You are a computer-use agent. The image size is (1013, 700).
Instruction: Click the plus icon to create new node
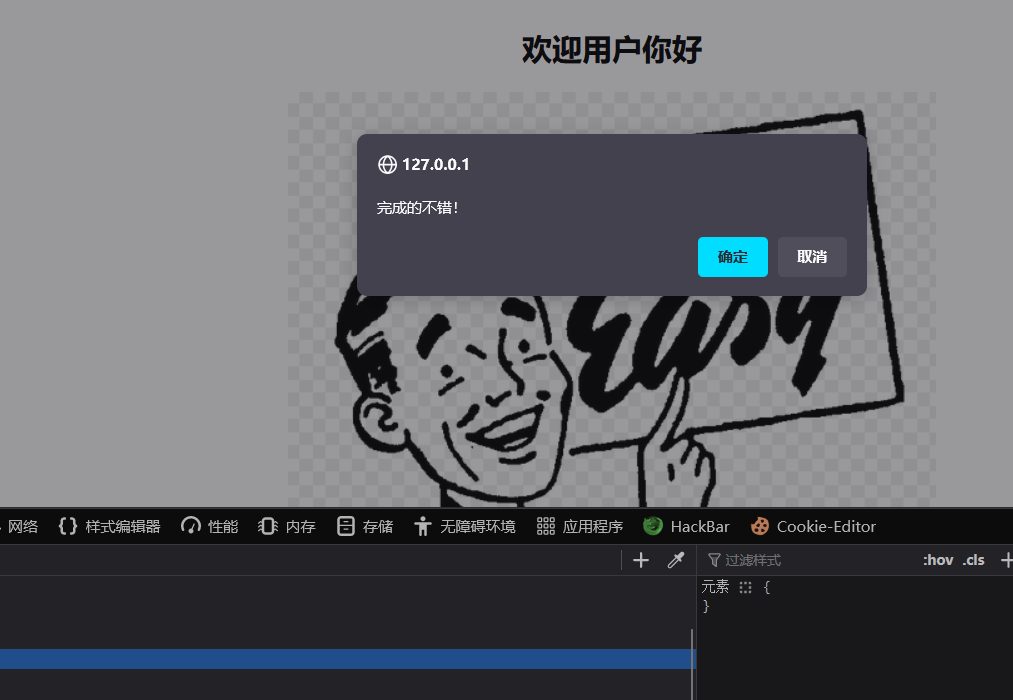(641, 560)
